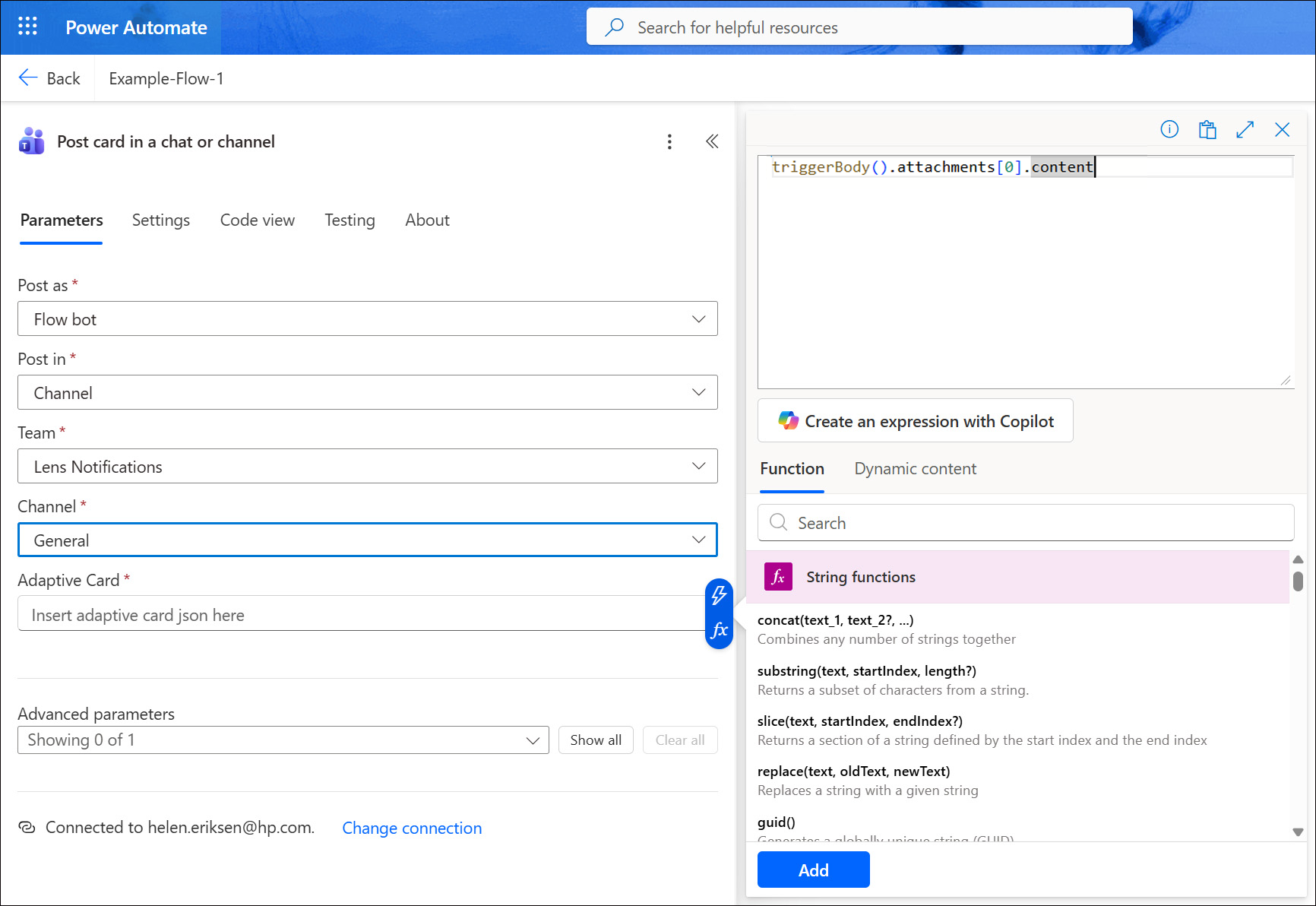Click the fx expression icon beside Adaptive Card
This screenshot has height=906, width=1316.
point(719,629)
